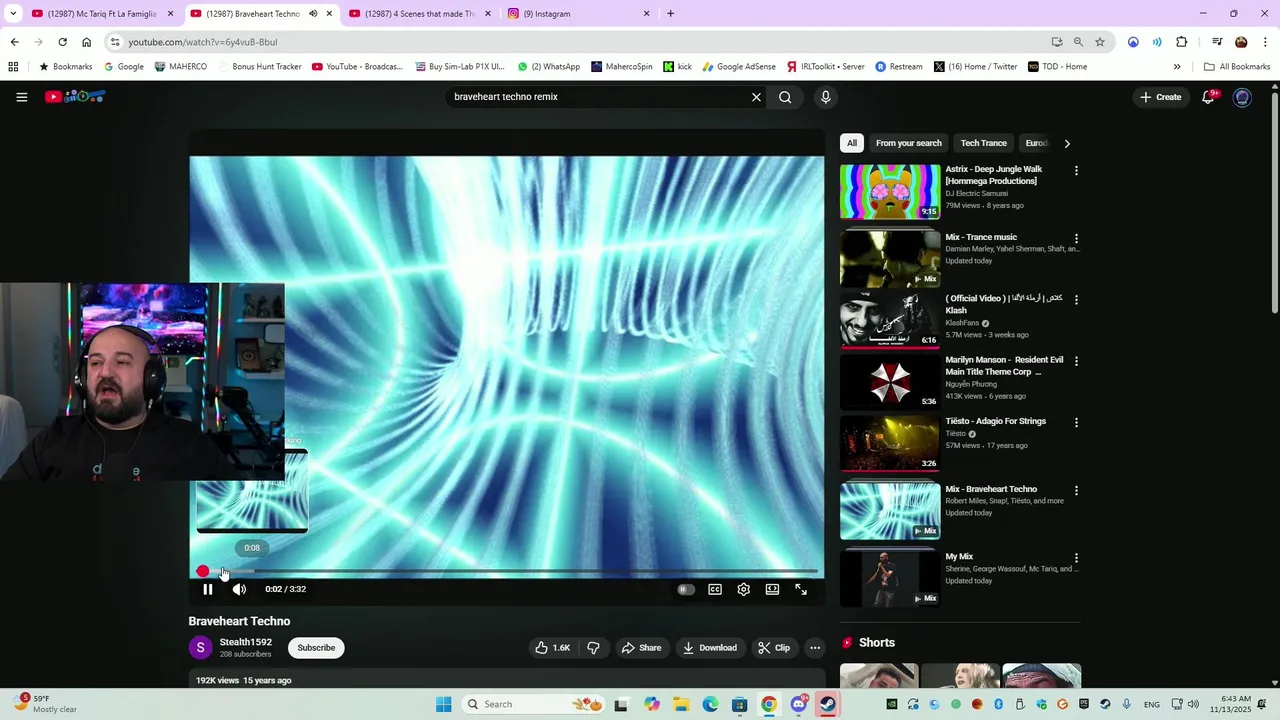The image size is (1280, 720).
Task: Open the weather widget in taskbar
Action: click(45, 704)
